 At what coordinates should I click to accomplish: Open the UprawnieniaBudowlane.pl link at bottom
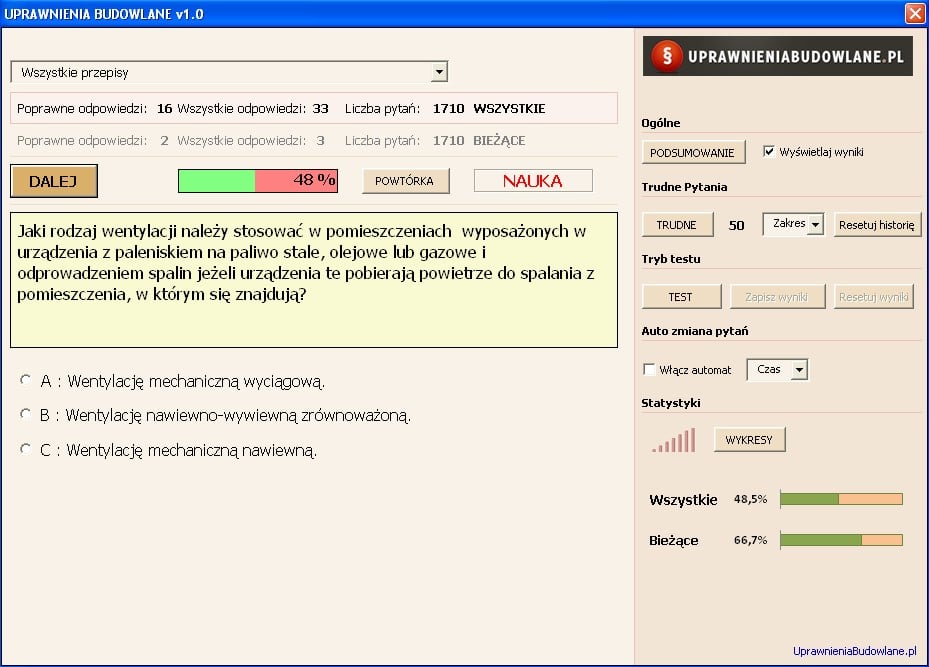(854, 650)
